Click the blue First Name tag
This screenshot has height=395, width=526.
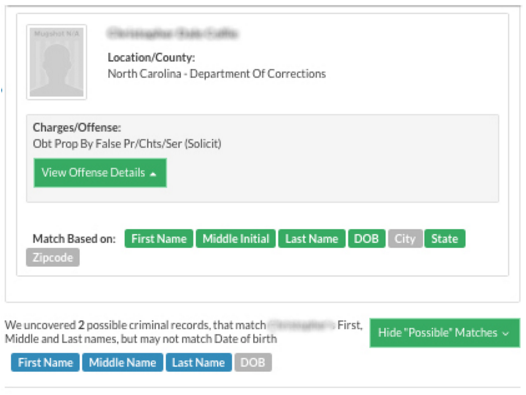coord(45,362)
